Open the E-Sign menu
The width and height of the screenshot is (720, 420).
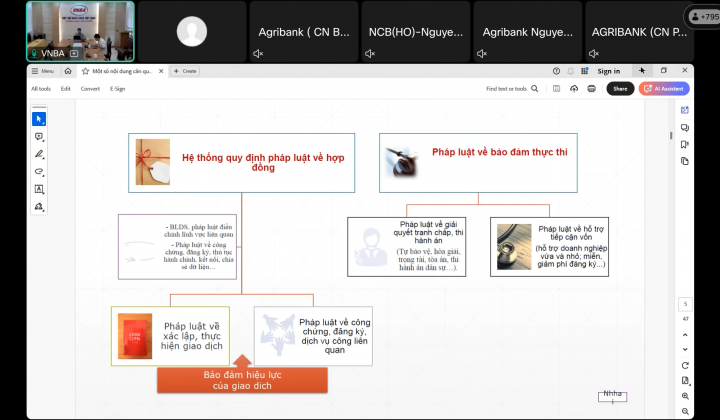pos(117,88)
